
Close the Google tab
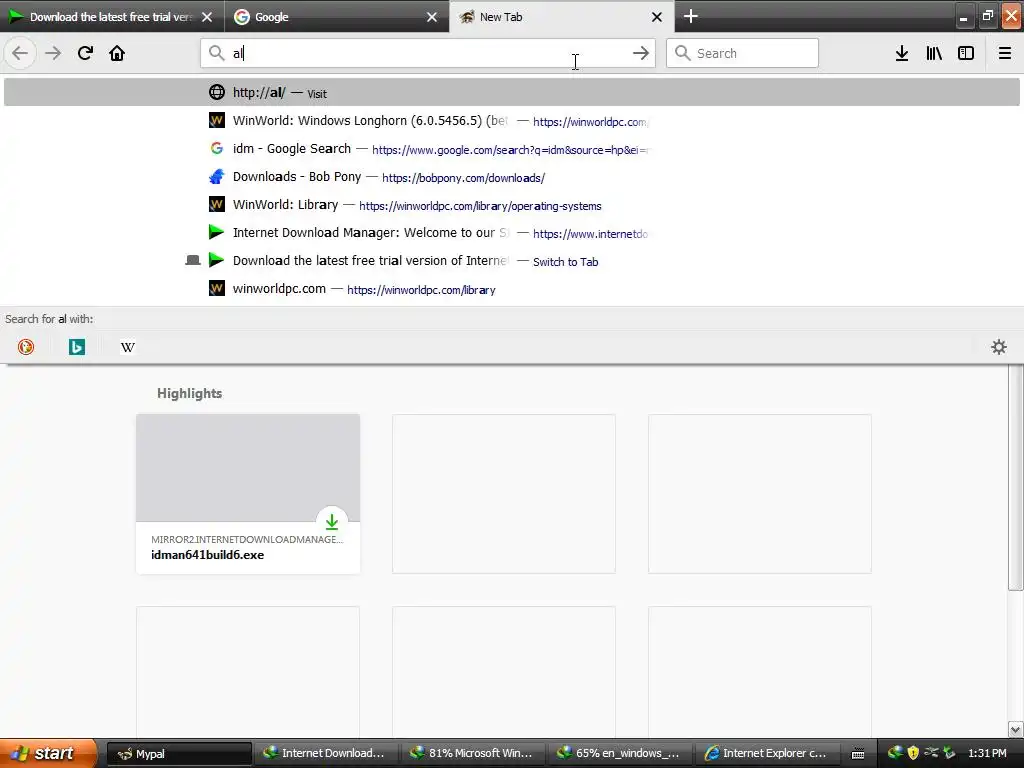tap(432, 17)
